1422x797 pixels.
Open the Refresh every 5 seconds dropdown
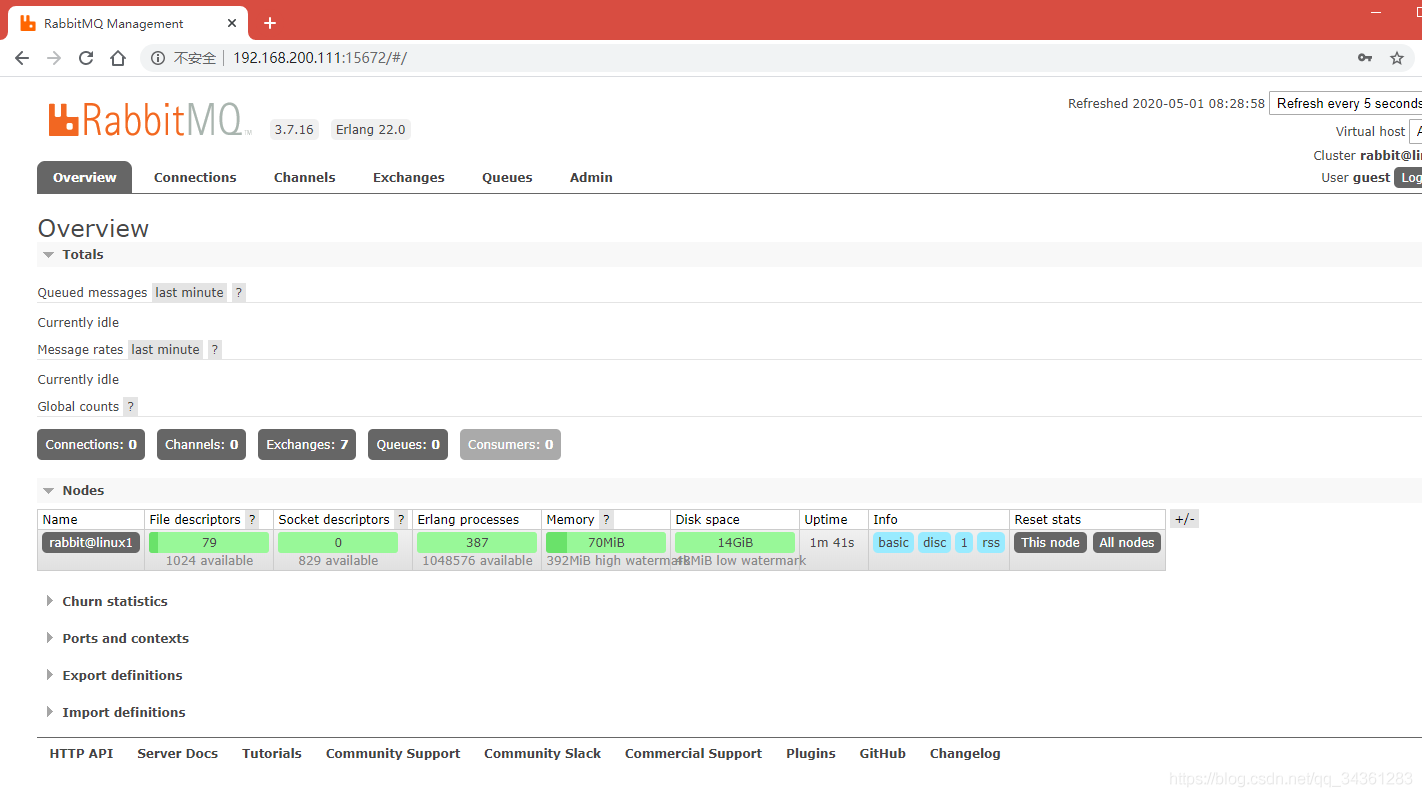click(x=1345, y=103)
